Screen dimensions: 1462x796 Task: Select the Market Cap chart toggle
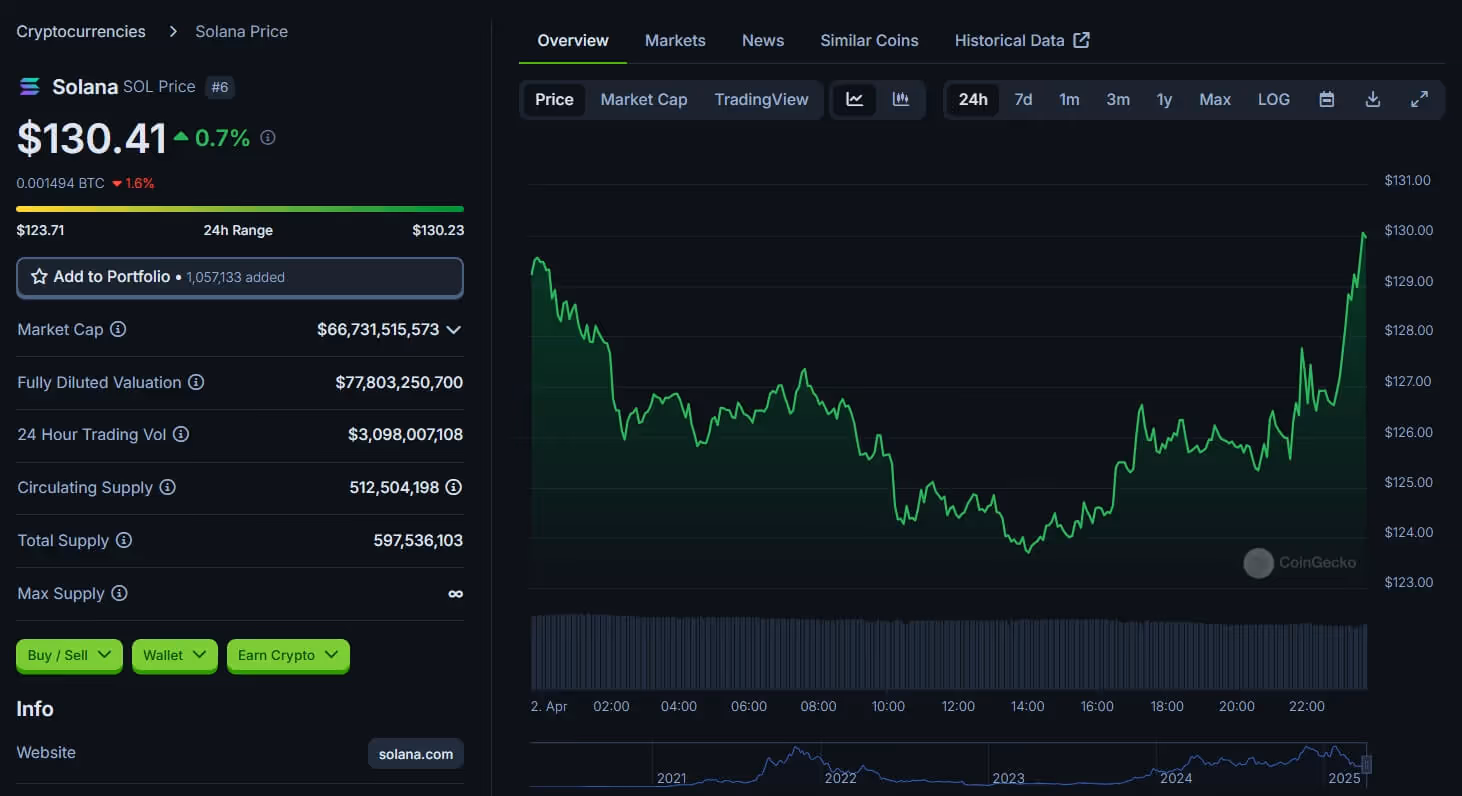[x=644, y=99]
